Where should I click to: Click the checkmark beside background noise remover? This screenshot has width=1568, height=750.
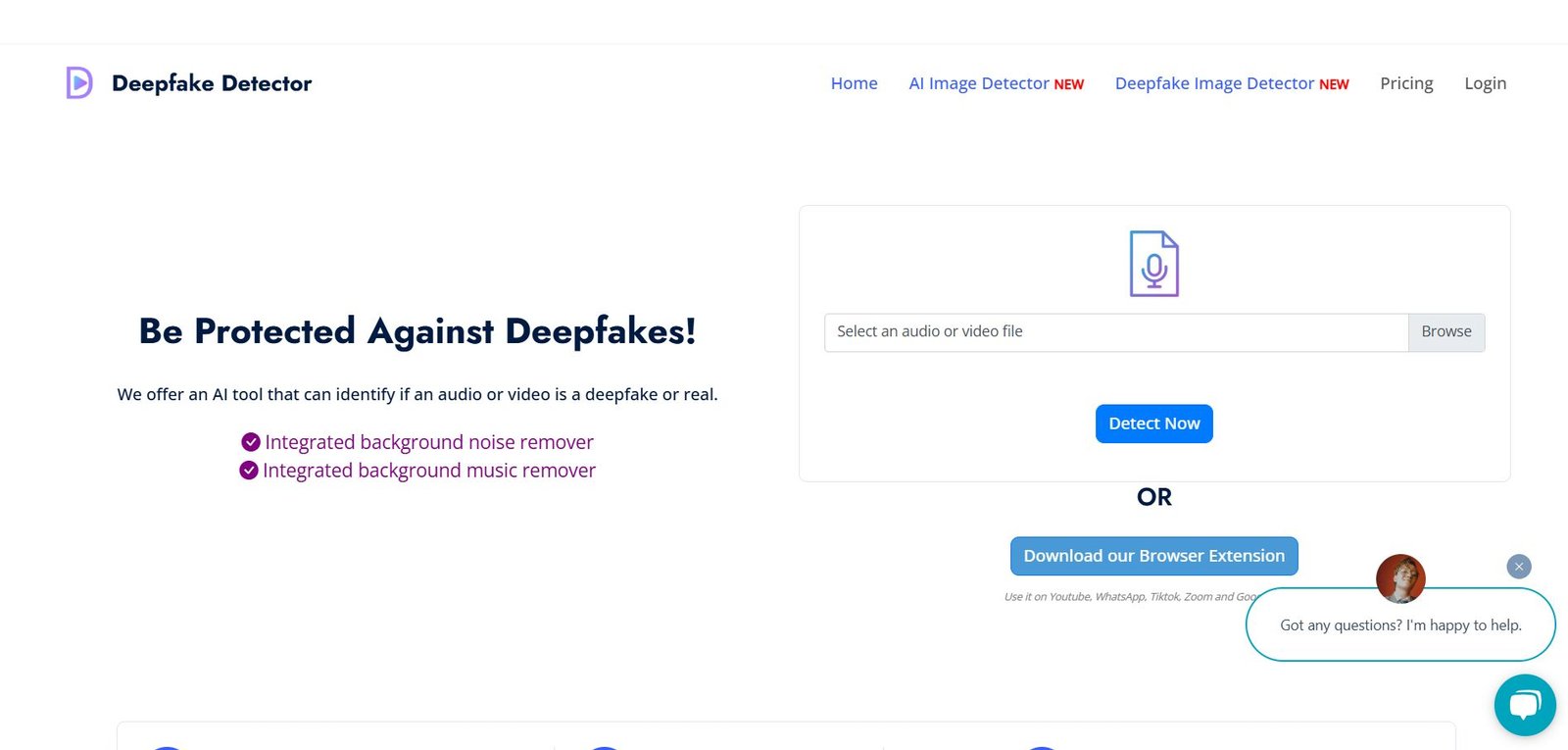251,442
